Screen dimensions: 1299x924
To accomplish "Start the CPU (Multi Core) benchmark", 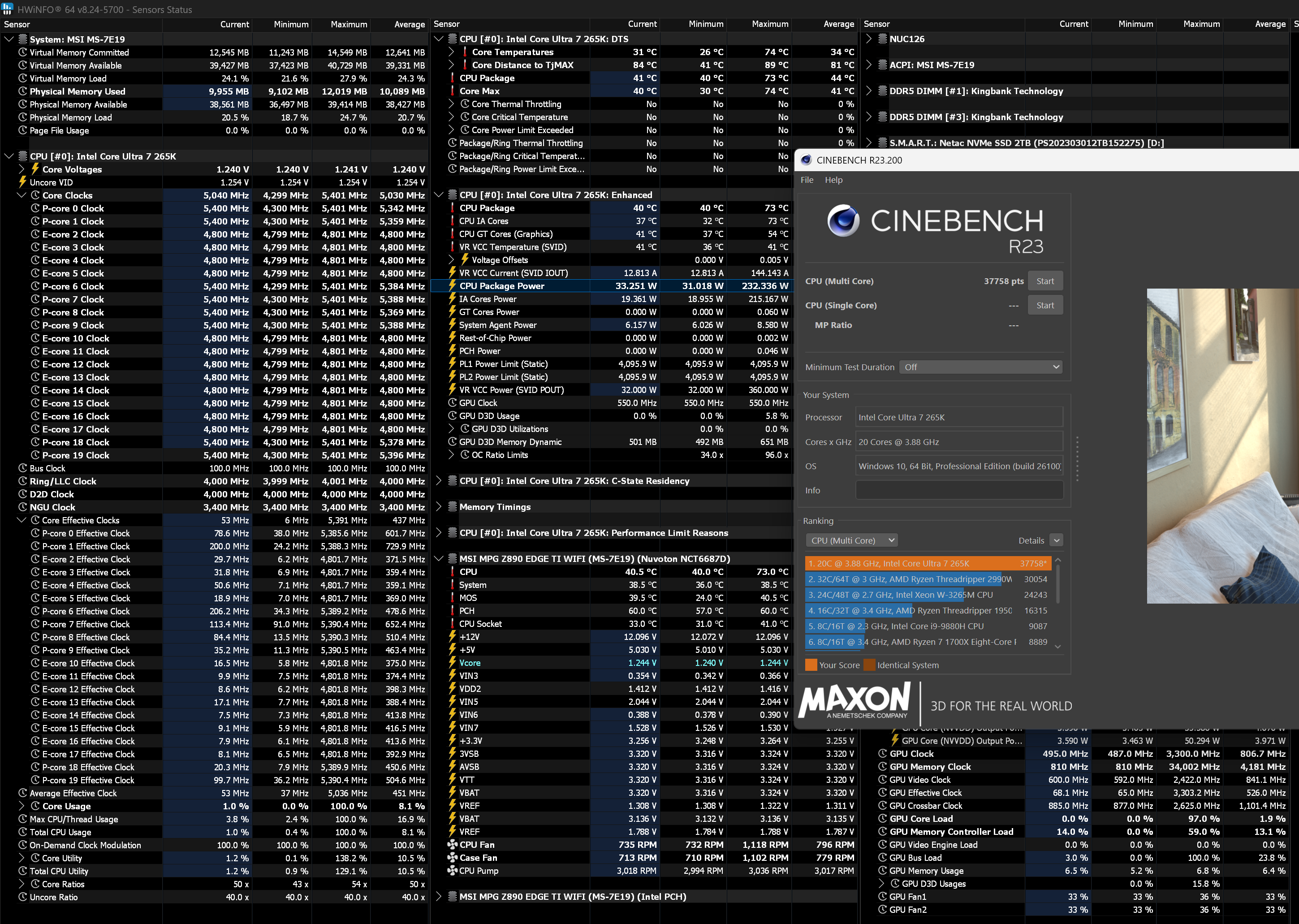I will (x=1044, y=281).
